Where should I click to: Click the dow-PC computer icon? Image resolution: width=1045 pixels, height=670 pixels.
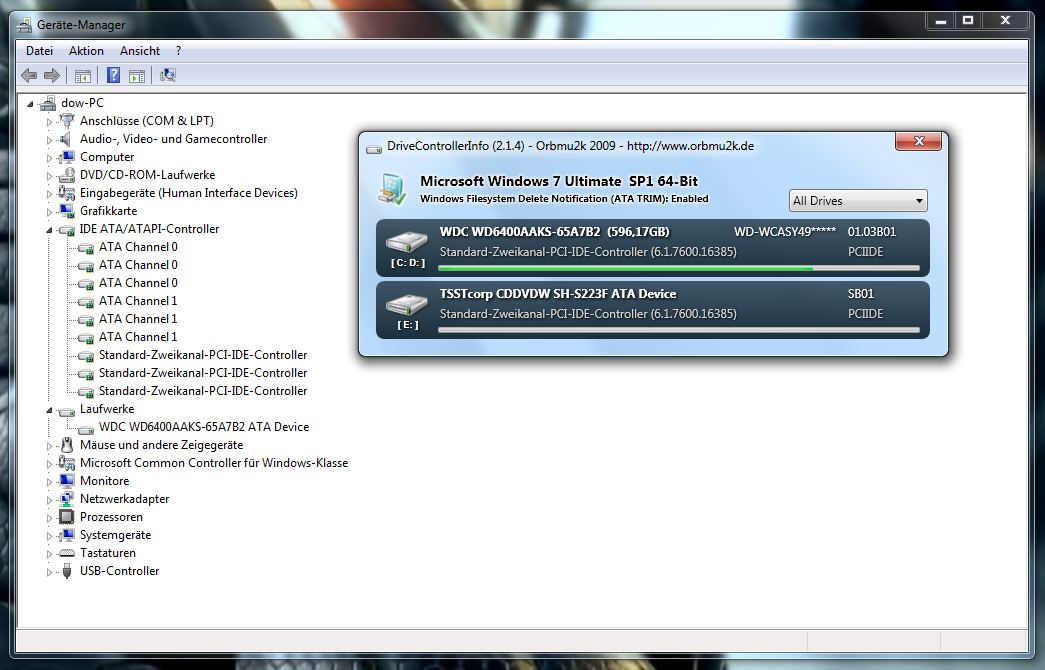pyautogui.click(x=48, y=103)
